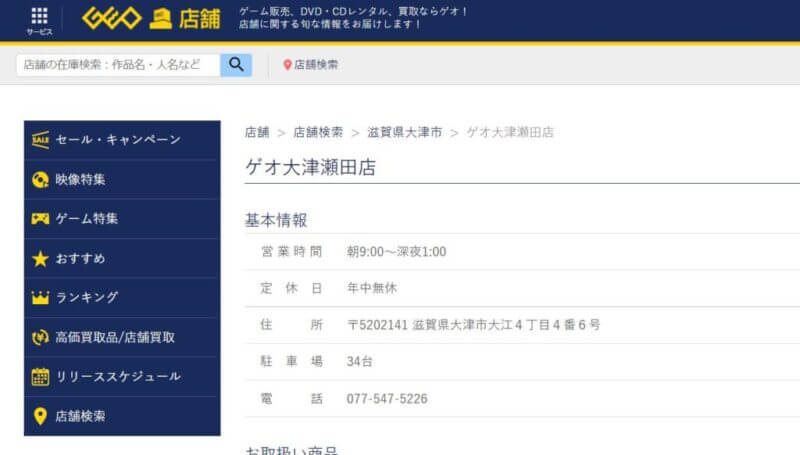
Task: Click phone number 077-547-5226
Action: pyautogui.click(x=387, y=399)
